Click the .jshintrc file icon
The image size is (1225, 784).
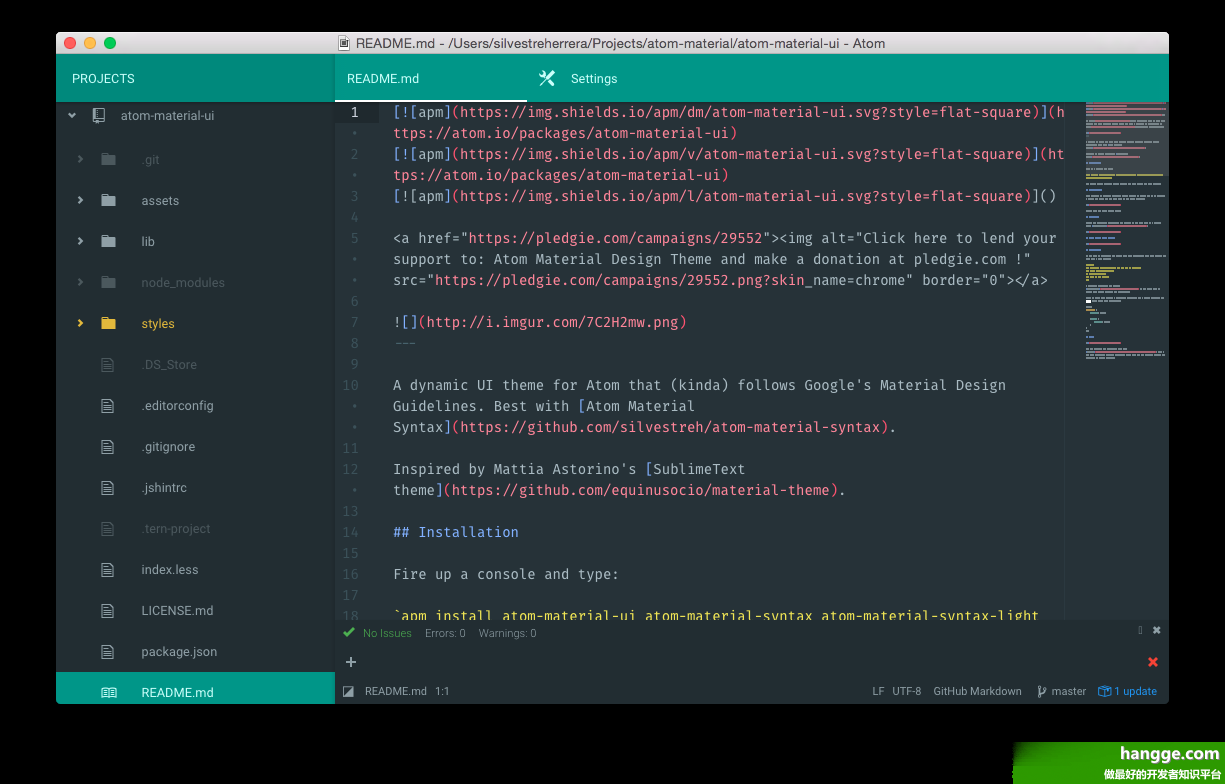coord(108,488)
